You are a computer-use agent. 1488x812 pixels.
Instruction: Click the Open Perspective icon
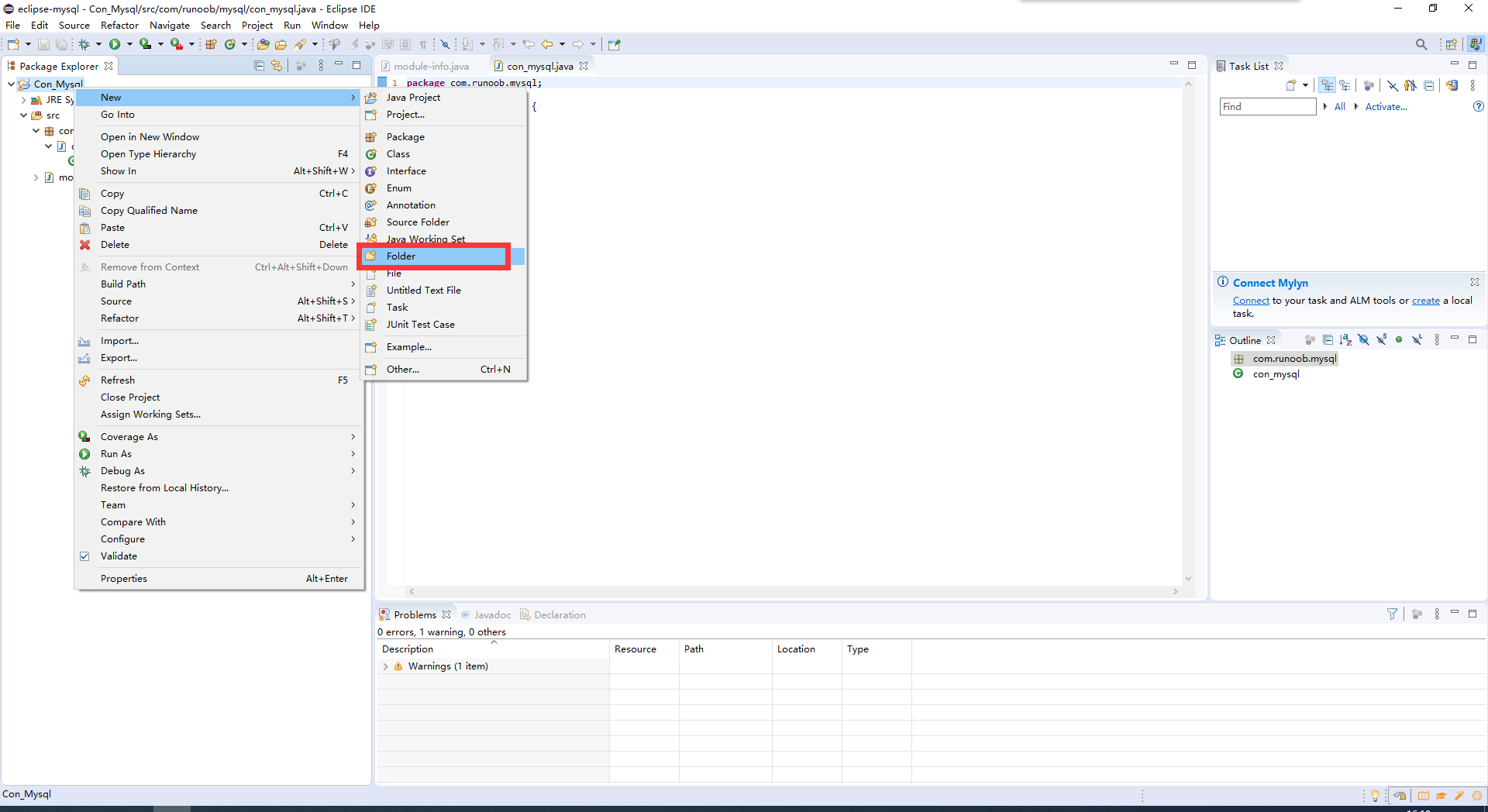pos(1451,45)
